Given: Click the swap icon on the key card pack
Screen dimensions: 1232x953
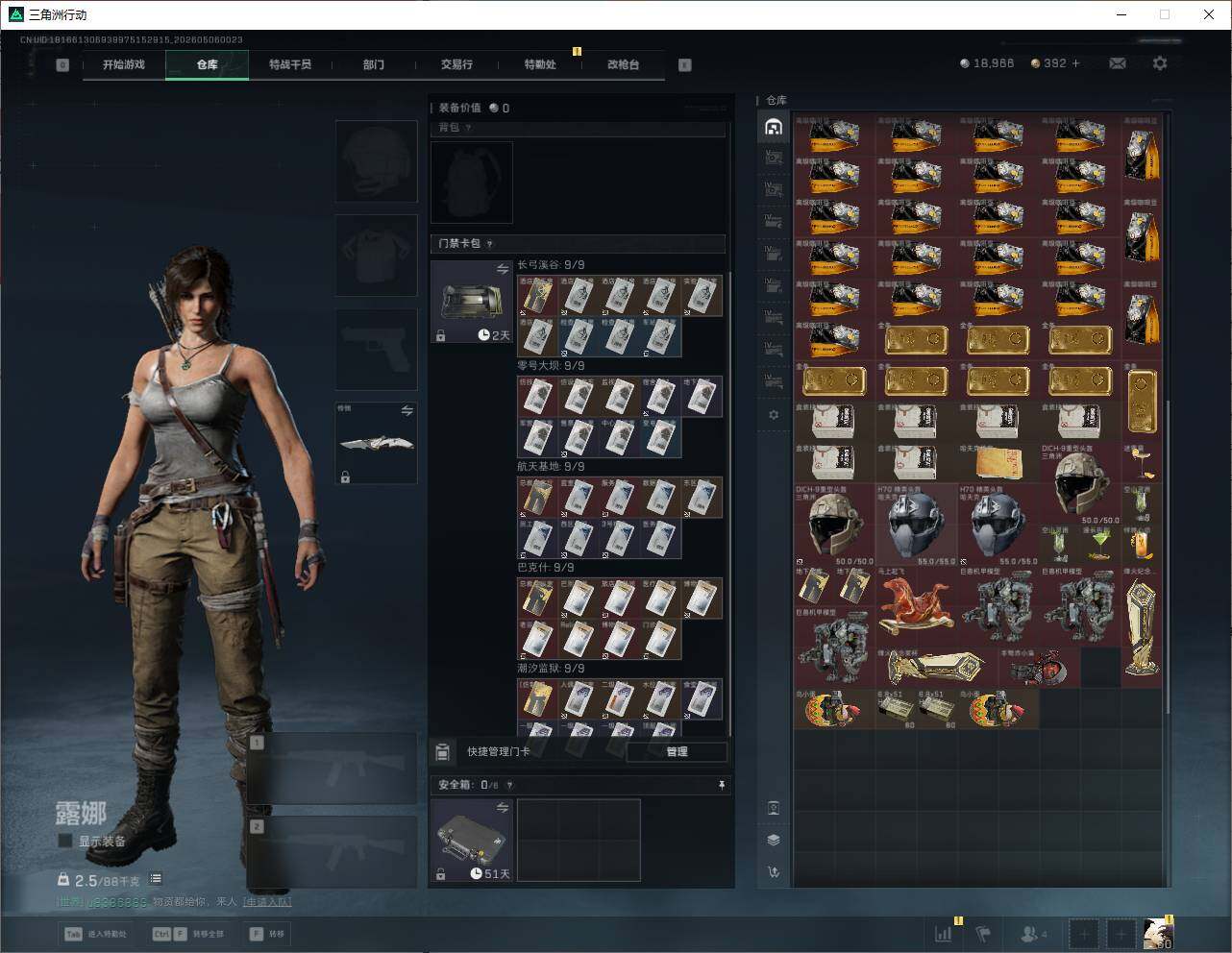Looking at the screenshot, I should [x=503, y=269].
